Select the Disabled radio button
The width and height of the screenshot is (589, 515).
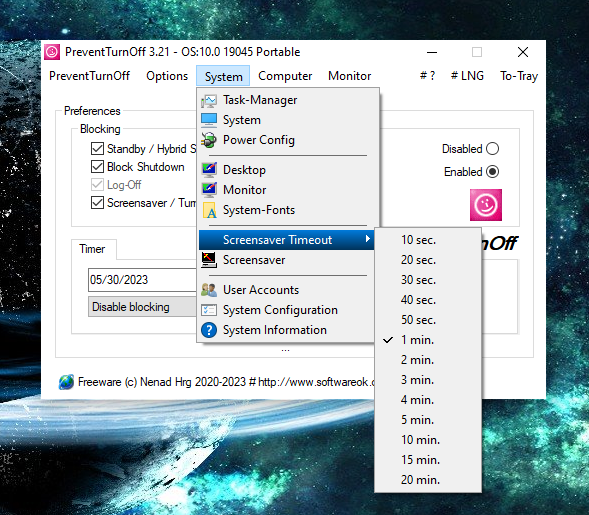click(492, 149)
